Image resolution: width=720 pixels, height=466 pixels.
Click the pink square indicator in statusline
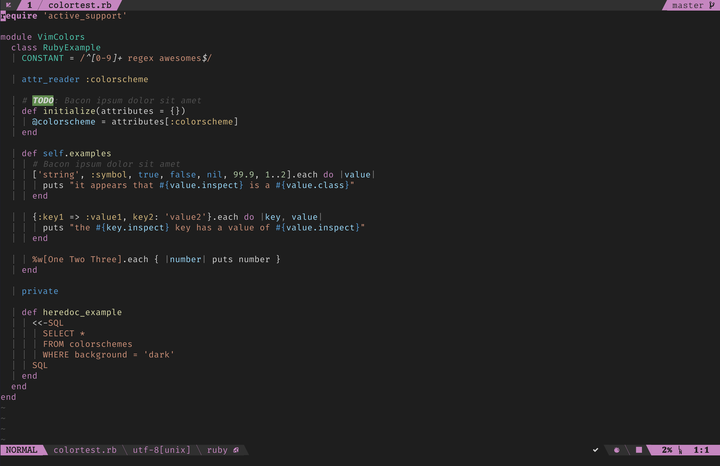click(x=639, y=450)
